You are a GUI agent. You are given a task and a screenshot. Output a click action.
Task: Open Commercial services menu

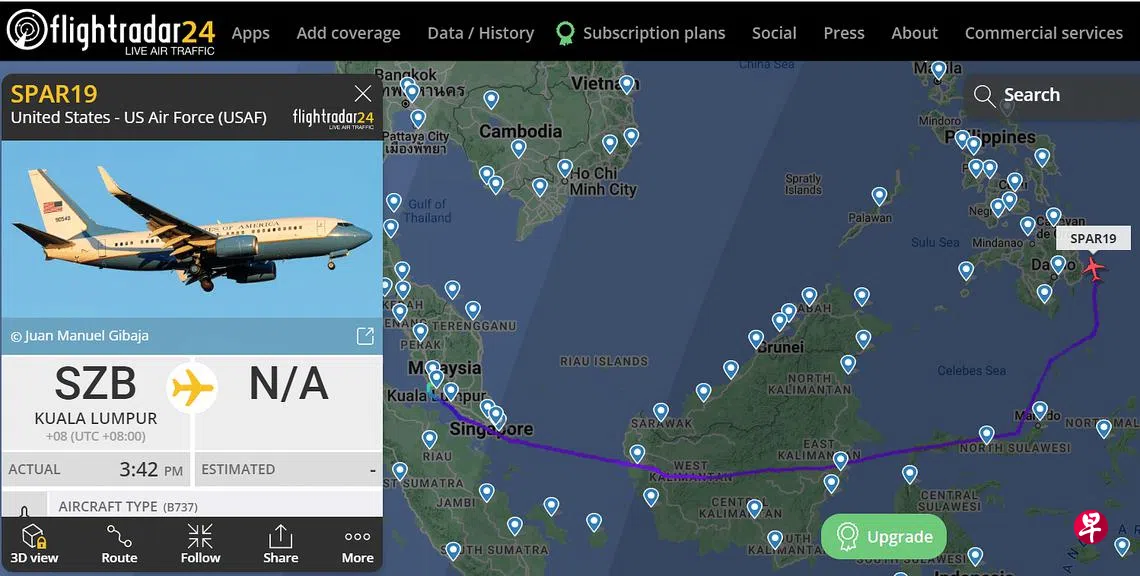coord(1043,33)
